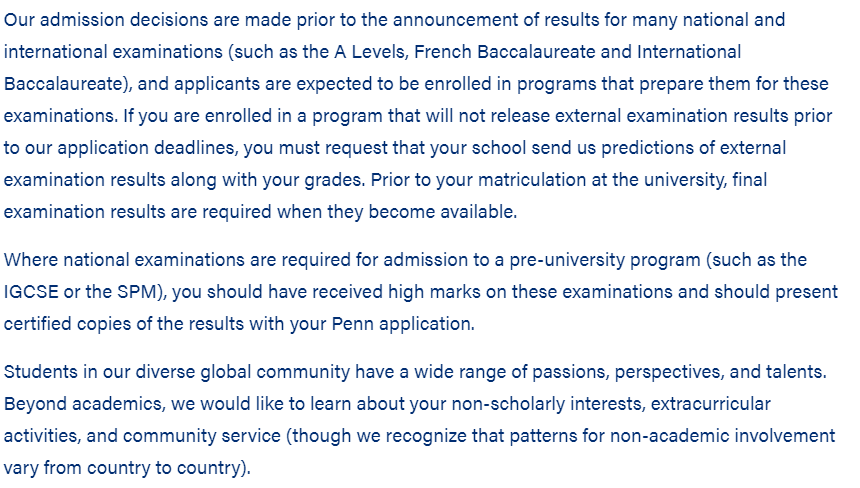Screen dimensions: 860x488
Task: Click the words "Beyond academics"
Action: [x=83, y=404]
